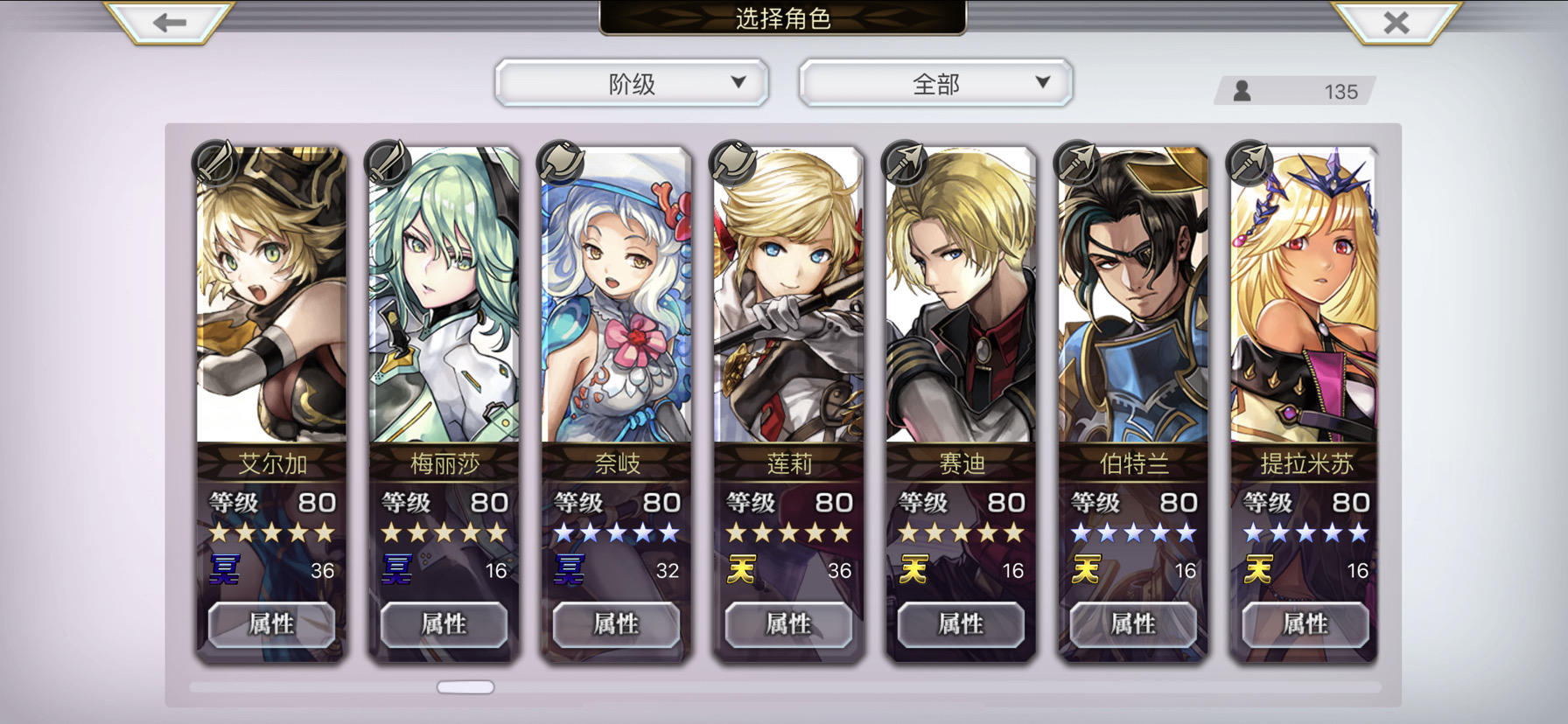1568x724 pixels.
Task: Open the 全部 filter dropdown
Action: 936,83
